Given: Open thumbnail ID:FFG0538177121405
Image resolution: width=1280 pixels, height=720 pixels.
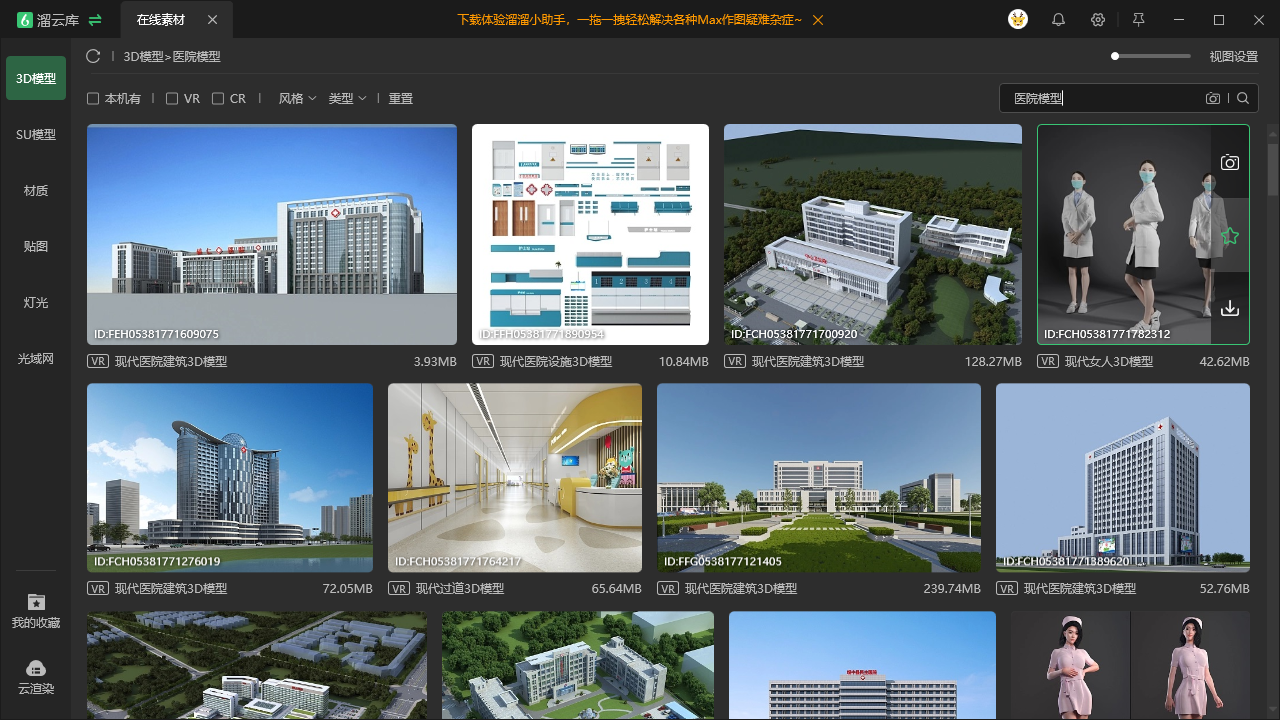Looking at the screenshot, I should coord(819,478).
